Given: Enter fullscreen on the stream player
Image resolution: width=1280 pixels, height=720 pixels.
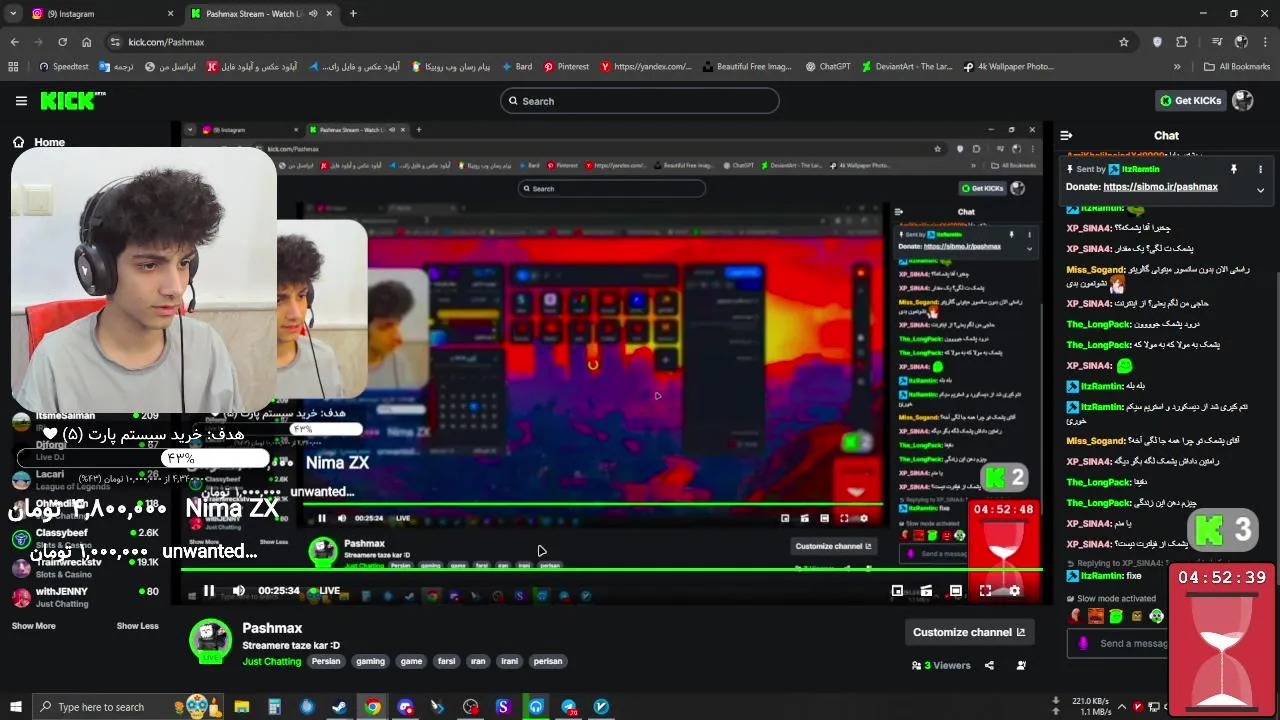Looking at the screenshot, I should point(985,591).
